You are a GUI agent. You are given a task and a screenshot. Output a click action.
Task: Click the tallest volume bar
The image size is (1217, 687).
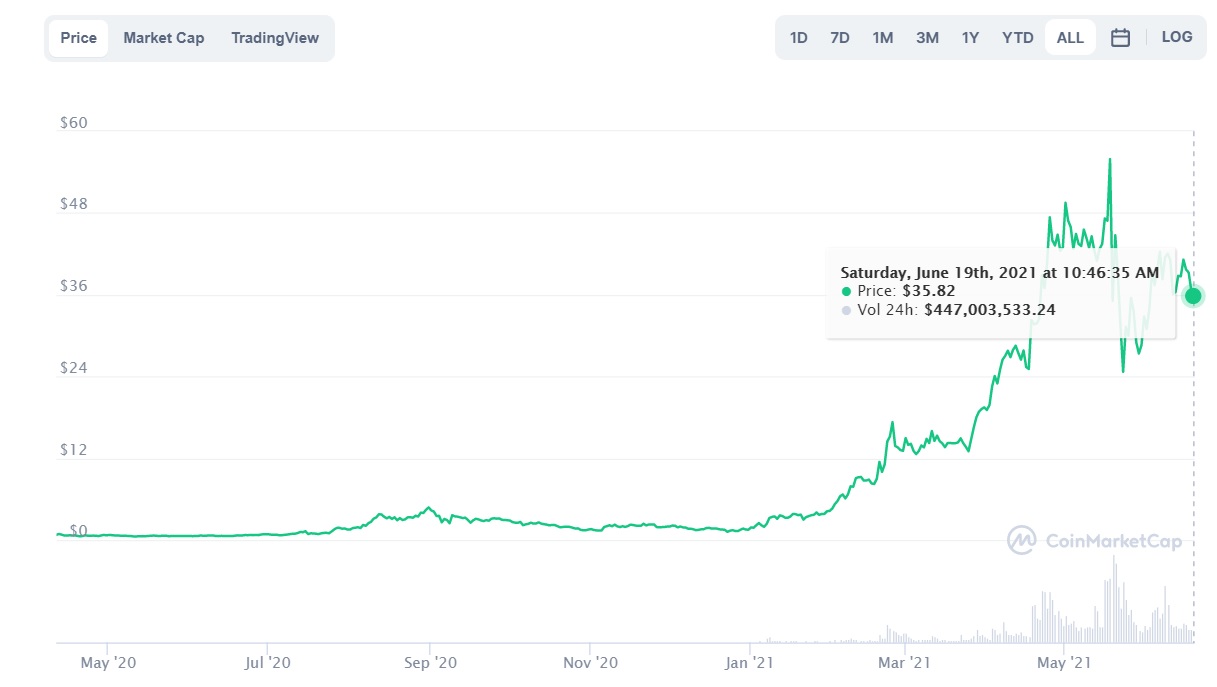click(x=1113, y=599)
